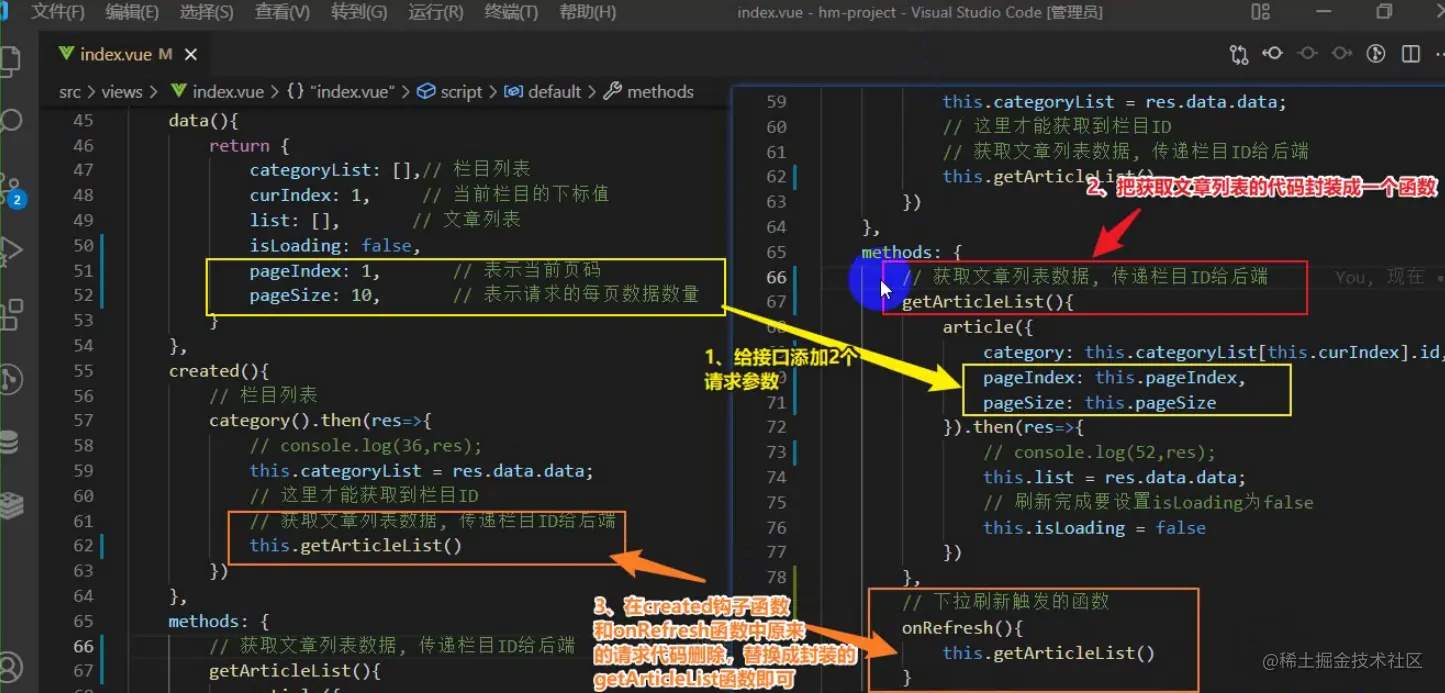Open the Git graph circular icon
Screen dimensions: 1445x693
pyautogui.click(x=1376, y=54)
